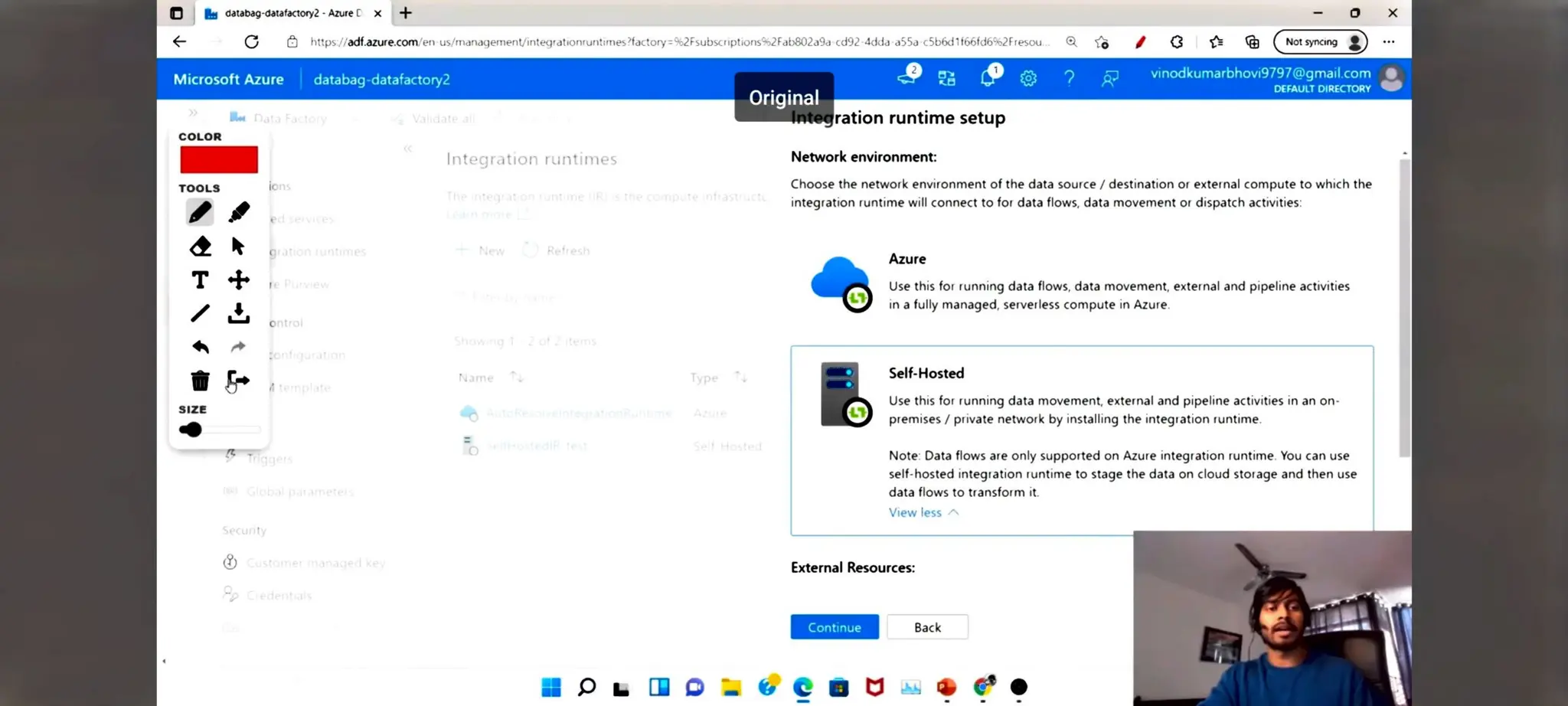Click trash icon to clear drawings

point(200,381)
